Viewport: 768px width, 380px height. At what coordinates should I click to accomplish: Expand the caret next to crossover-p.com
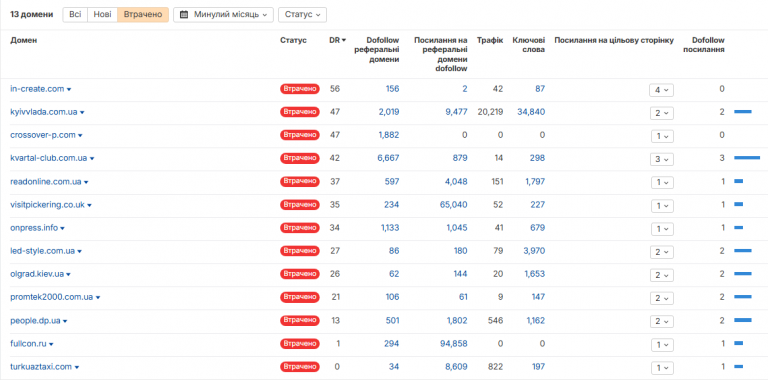pyautogui.click(x=80, y=136)
